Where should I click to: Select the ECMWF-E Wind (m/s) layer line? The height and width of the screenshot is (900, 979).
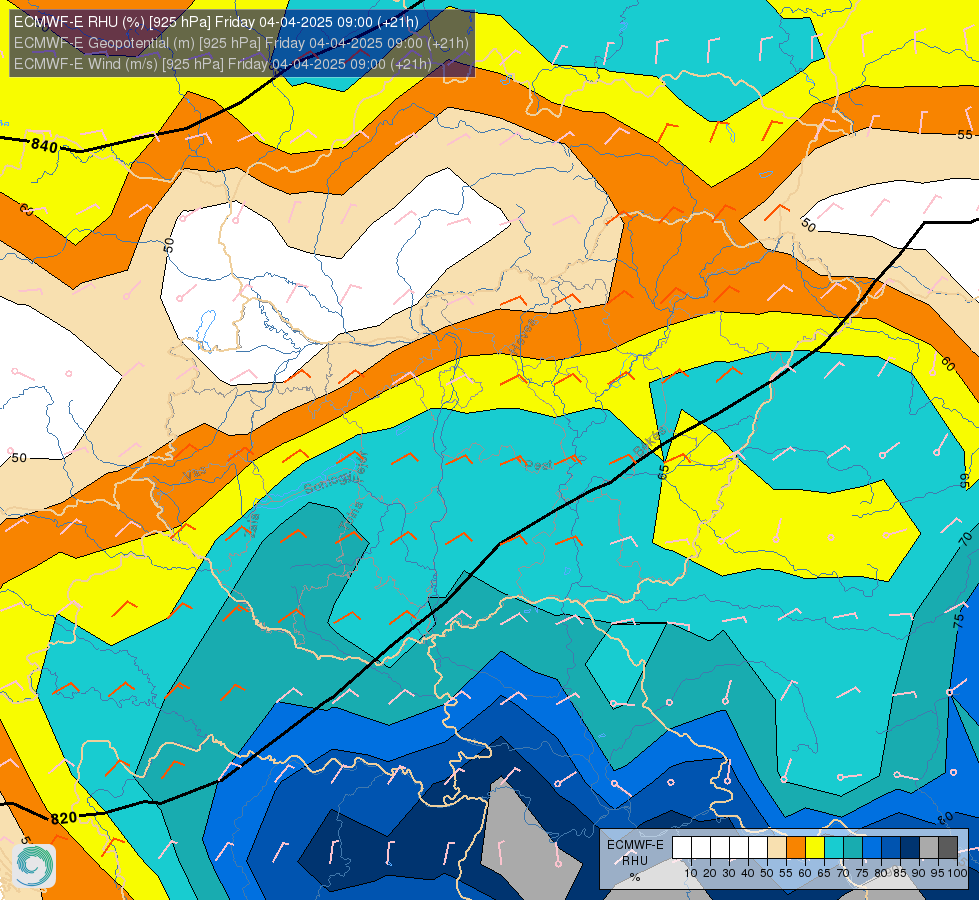[223, 64]
